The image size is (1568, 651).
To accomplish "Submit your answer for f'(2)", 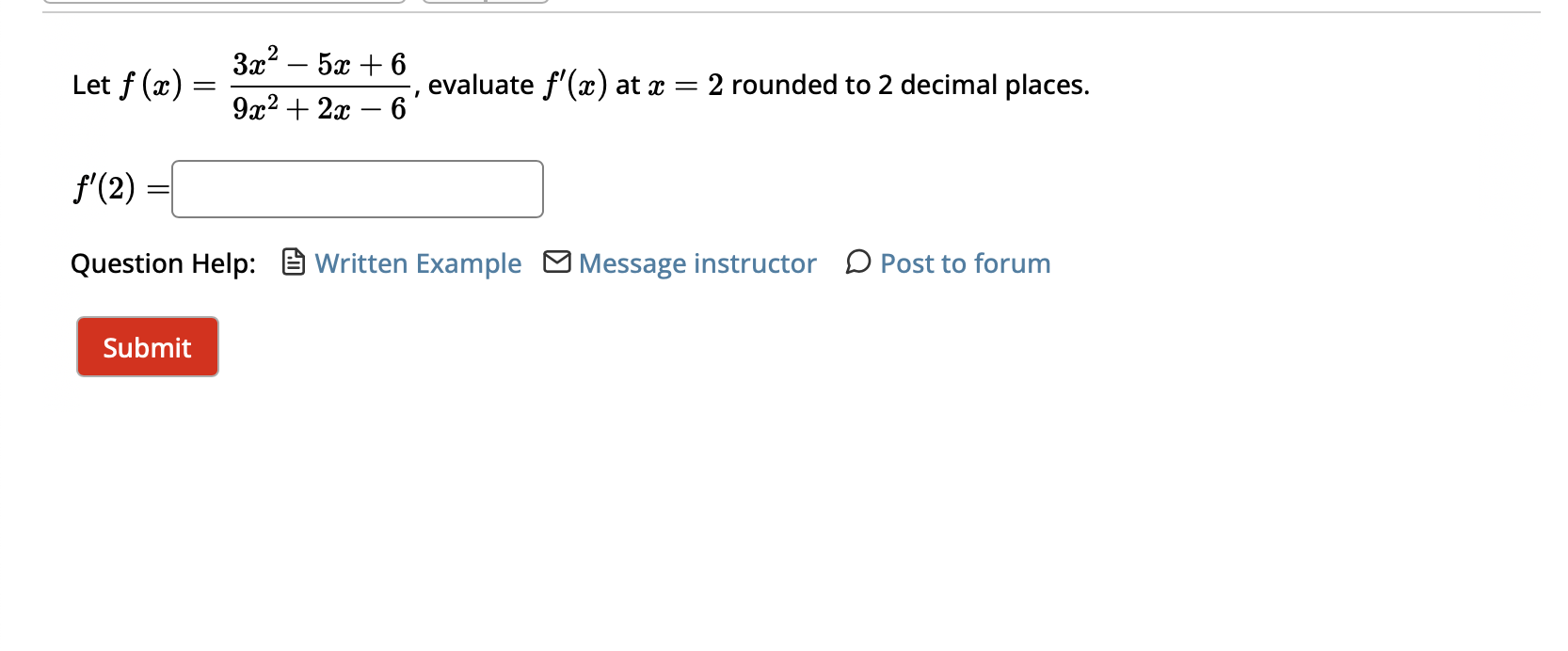I will 147,346.
